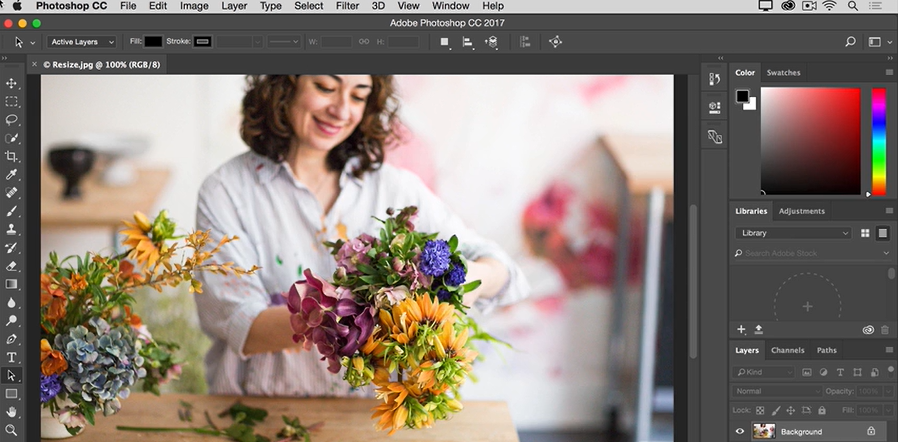
Task: Select the Clone Stamp tool
Action: pyautogui.click(x=11, y=230)
